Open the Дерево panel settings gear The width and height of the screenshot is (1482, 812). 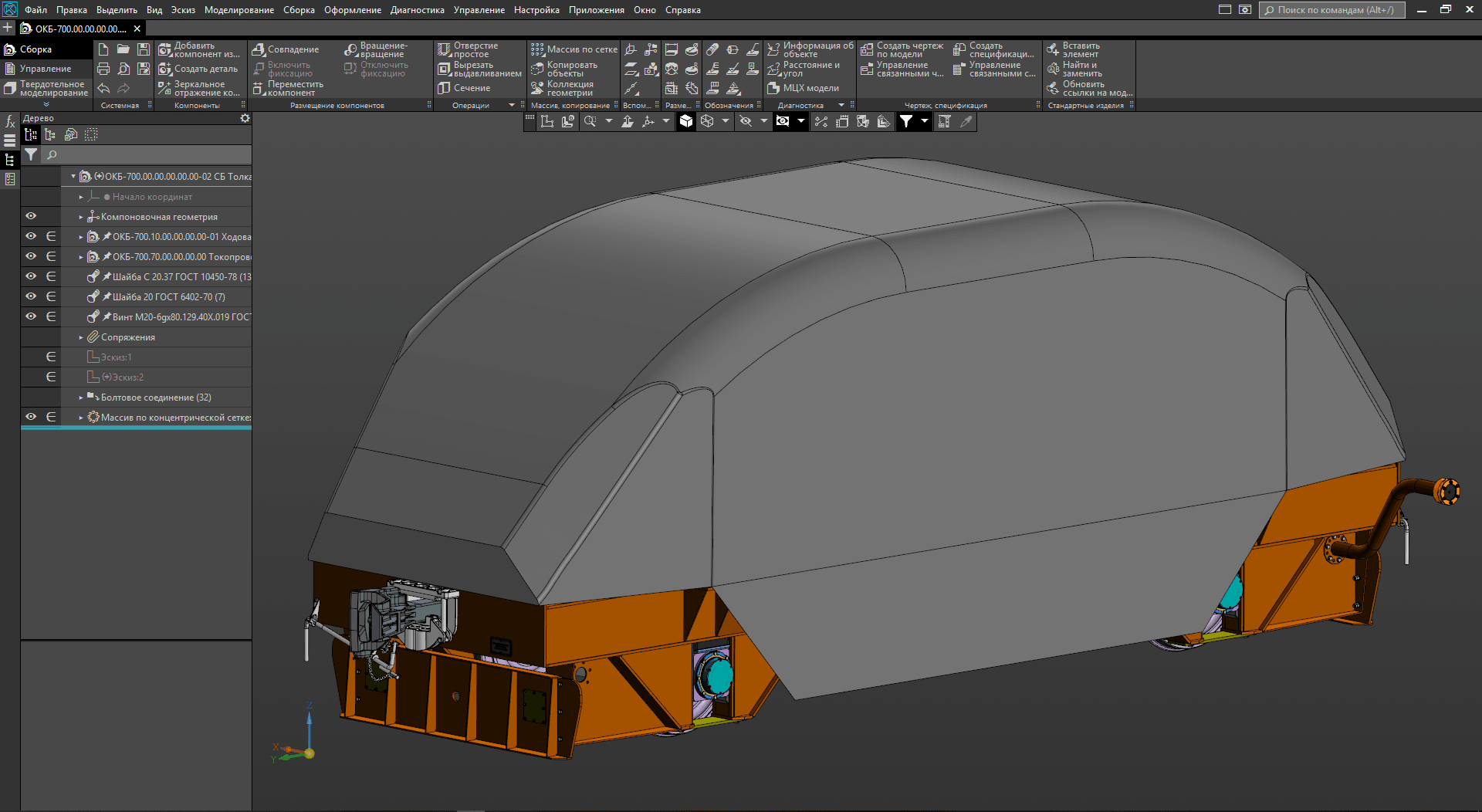(245, 118)
